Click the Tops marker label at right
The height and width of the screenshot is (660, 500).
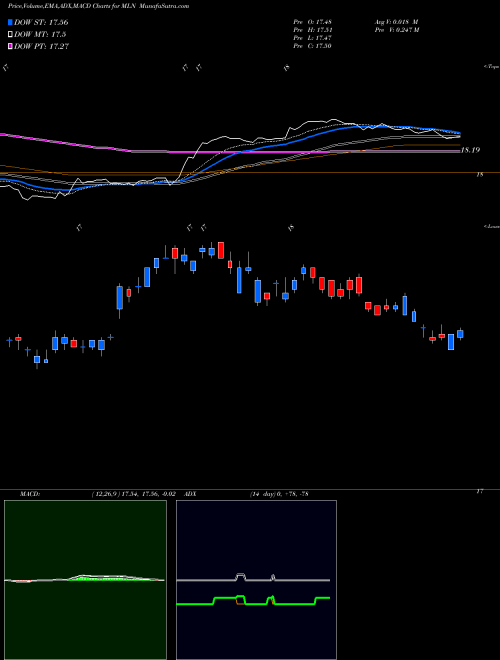click(491, 67)
